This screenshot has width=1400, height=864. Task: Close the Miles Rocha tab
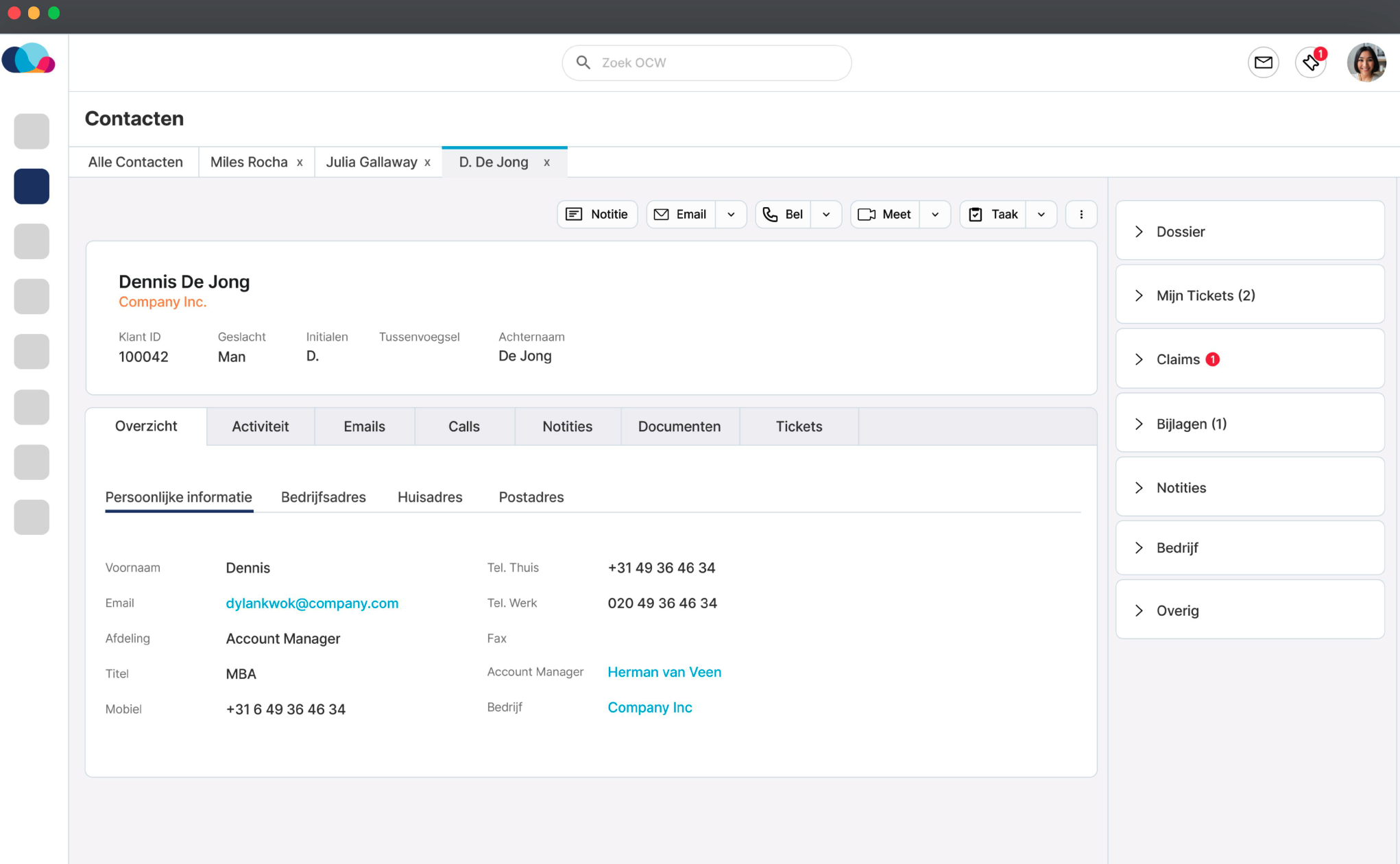300,163
